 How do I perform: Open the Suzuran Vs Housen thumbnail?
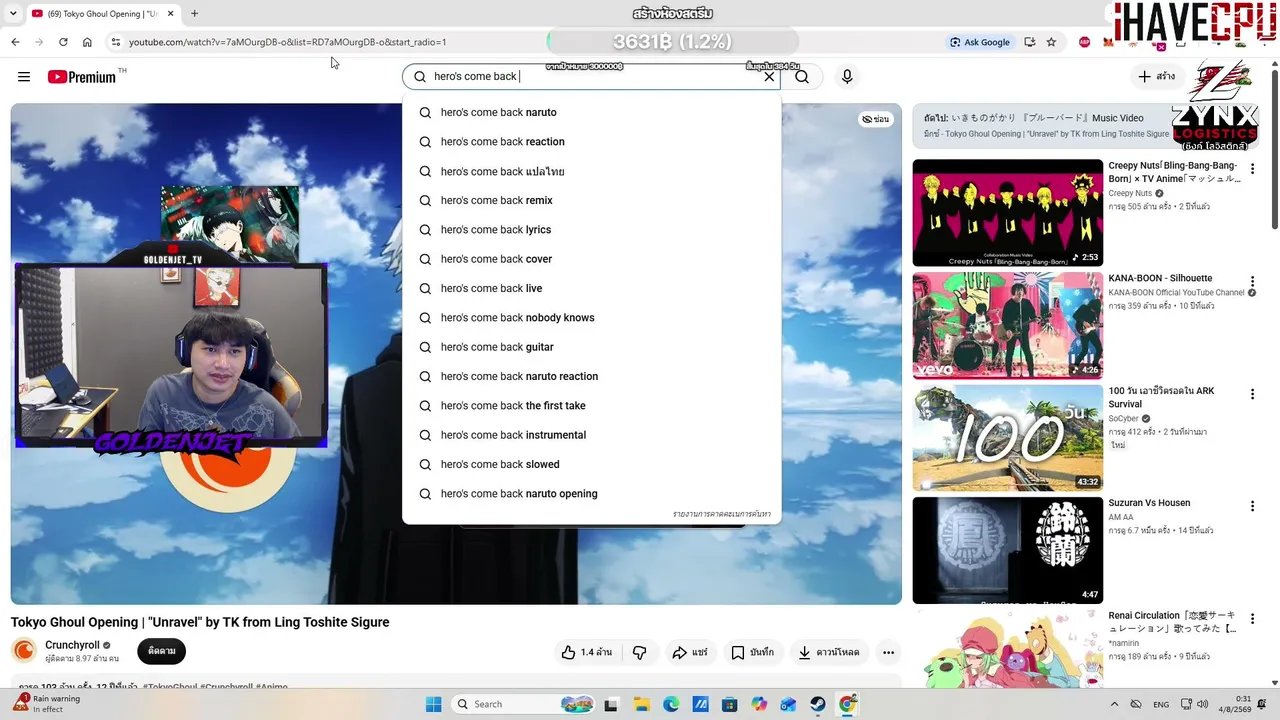pyautogui.click(x=1007, y=550)
